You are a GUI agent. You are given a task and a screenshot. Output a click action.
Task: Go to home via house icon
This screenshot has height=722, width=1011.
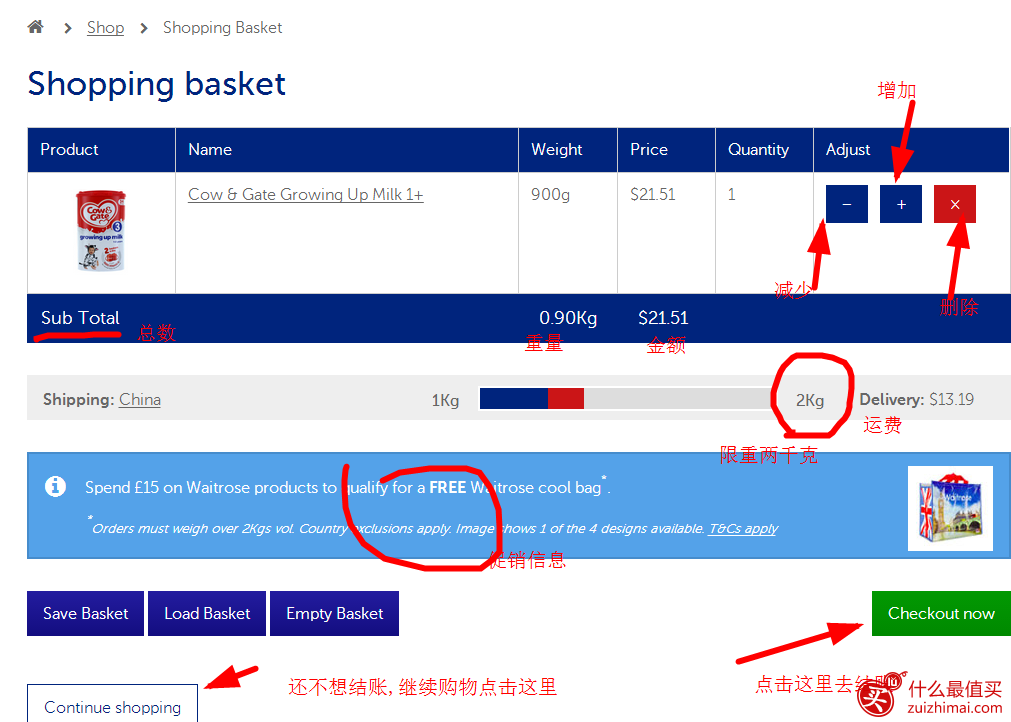(x=35, y=27)
